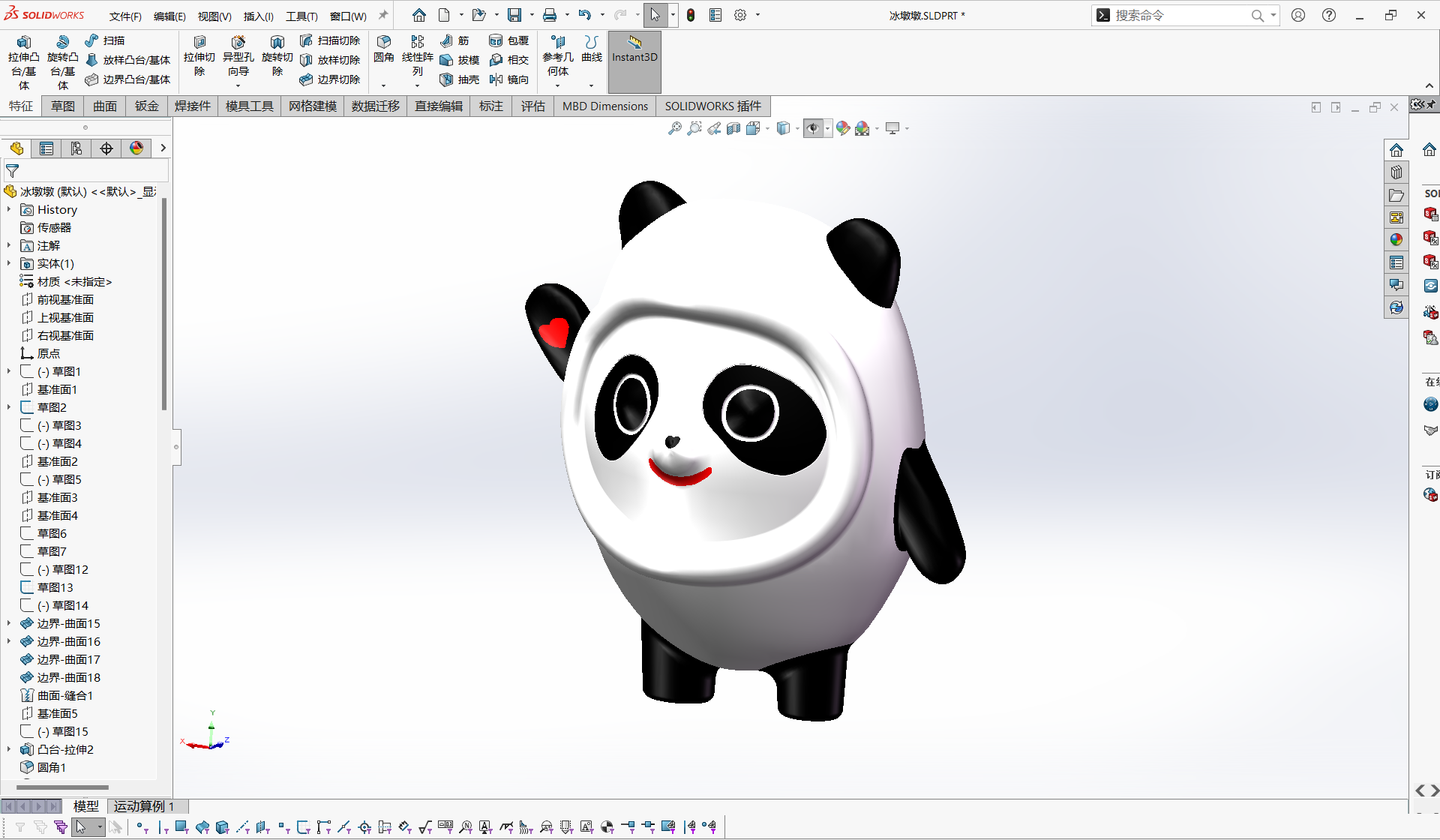
Task: Select the 旋转凸台/基体 revolve boss tool
Action: point(62,62)
